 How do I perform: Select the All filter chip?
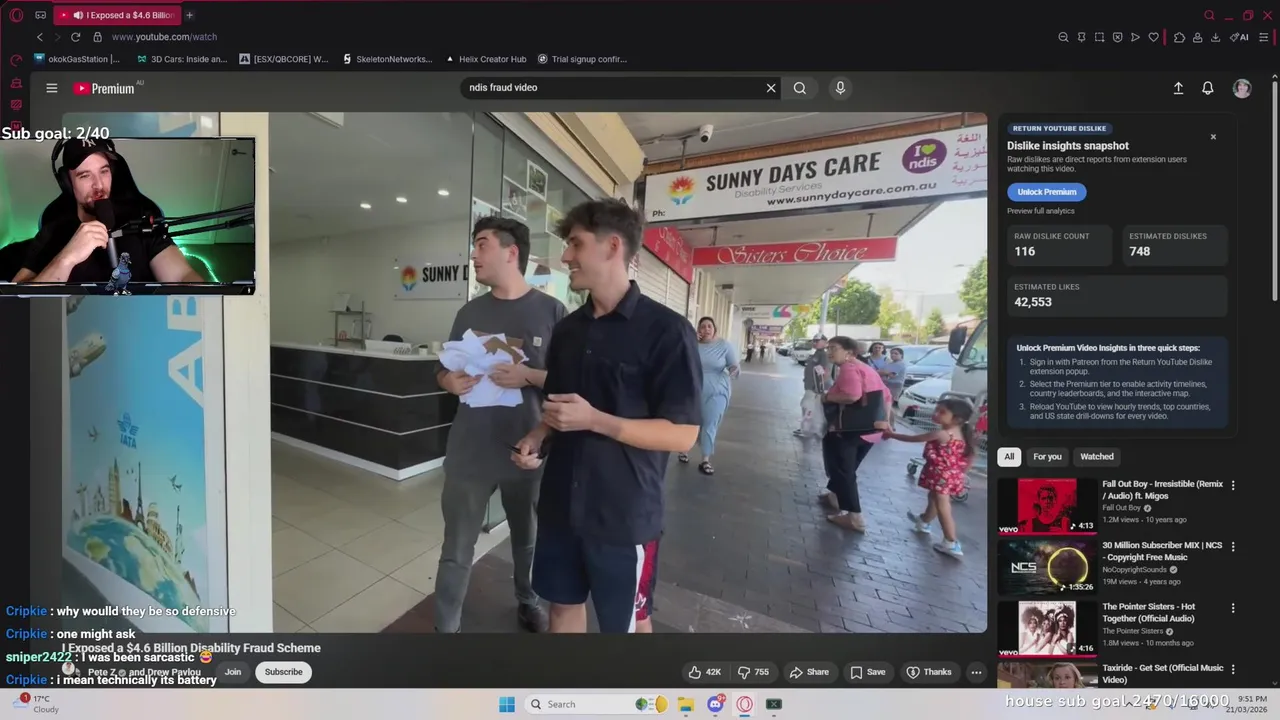click(1009, 457)
